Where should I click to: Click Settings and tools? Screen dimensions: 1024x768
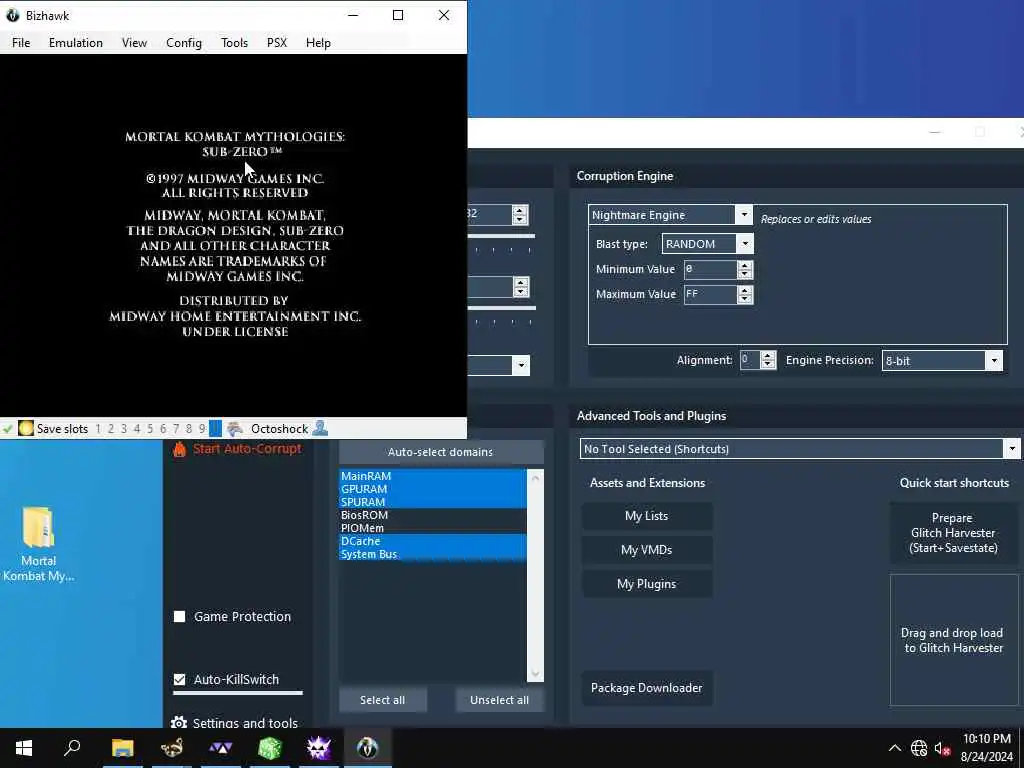pyautogui.click(x=246, y=722)
